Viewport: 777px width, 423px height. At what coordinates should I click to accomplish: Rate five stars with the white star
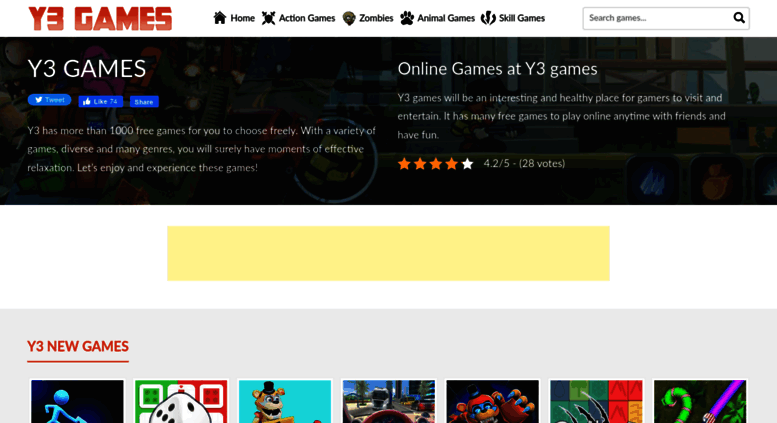coord(467,163)
